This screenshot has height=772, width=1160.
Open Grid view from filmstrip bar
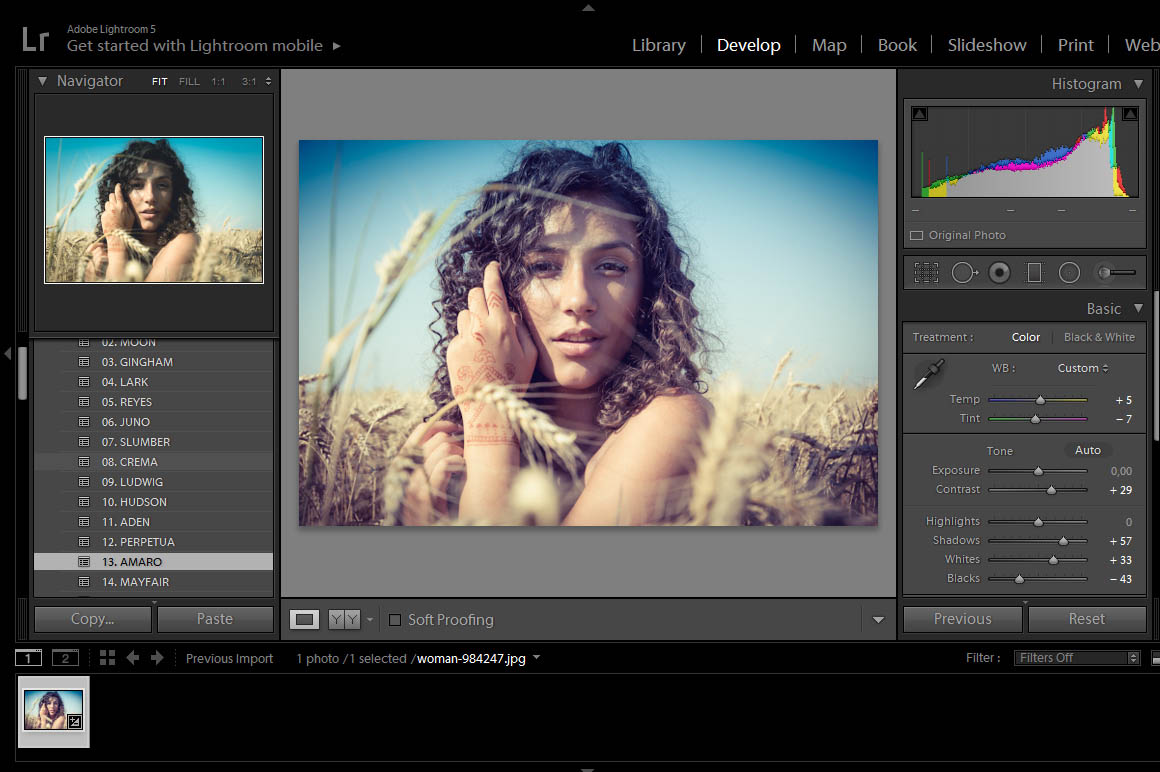pos(107,658)
